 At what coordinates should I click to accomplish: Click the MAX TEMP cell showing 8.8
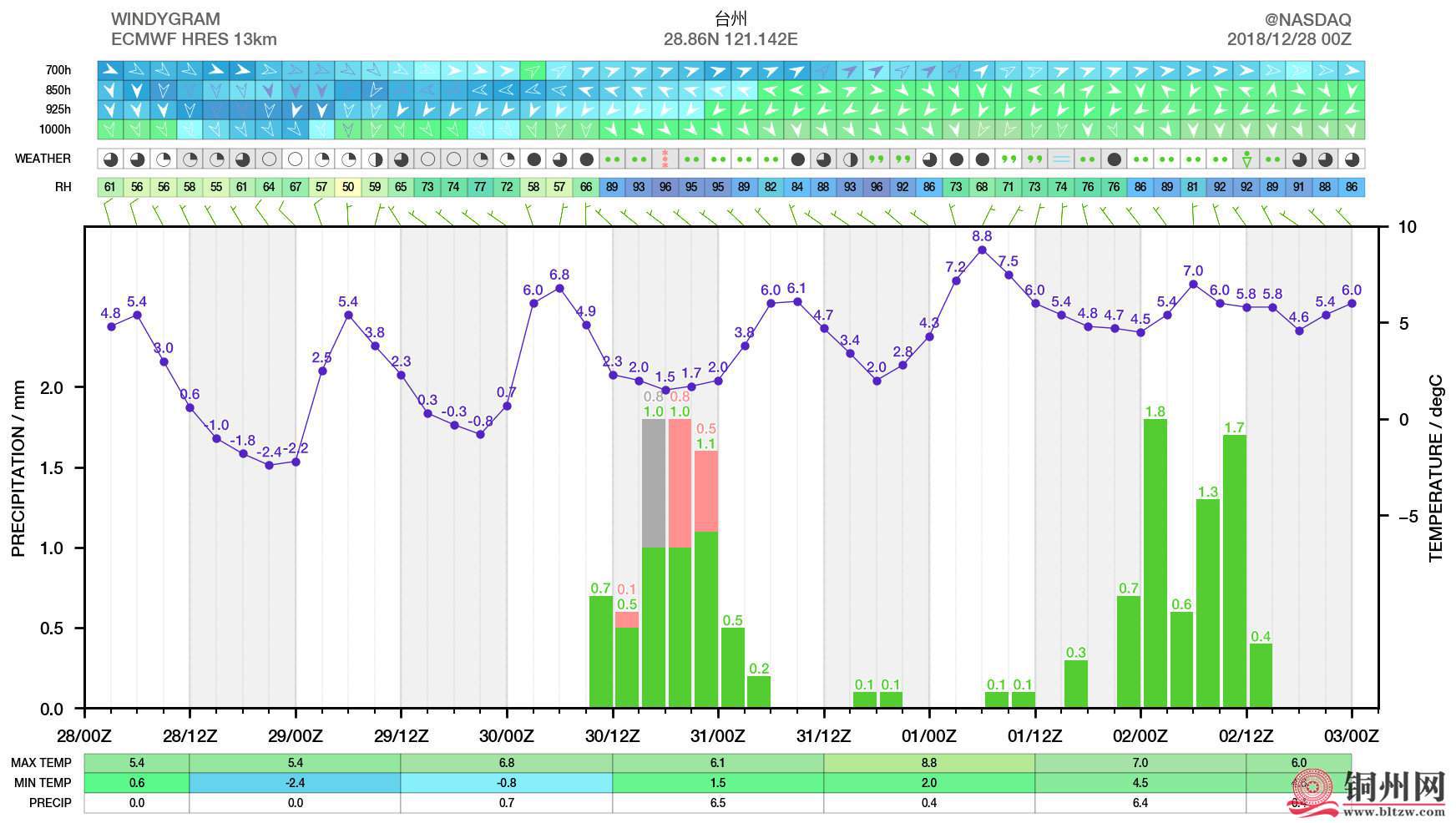[929, 763]
